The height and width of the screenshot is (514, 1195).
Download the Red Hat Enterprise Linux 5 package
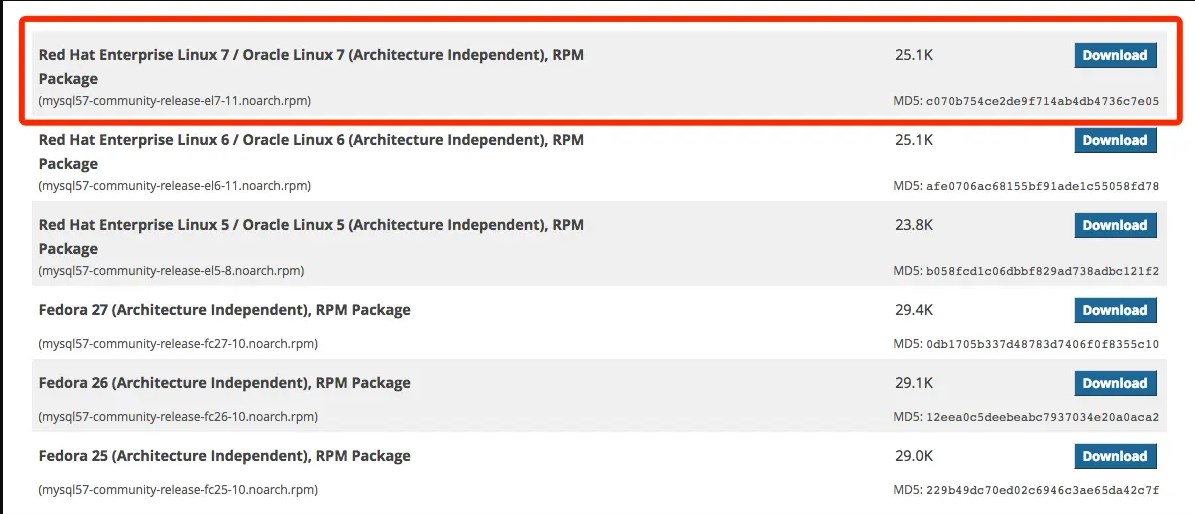pos(1115,226)
